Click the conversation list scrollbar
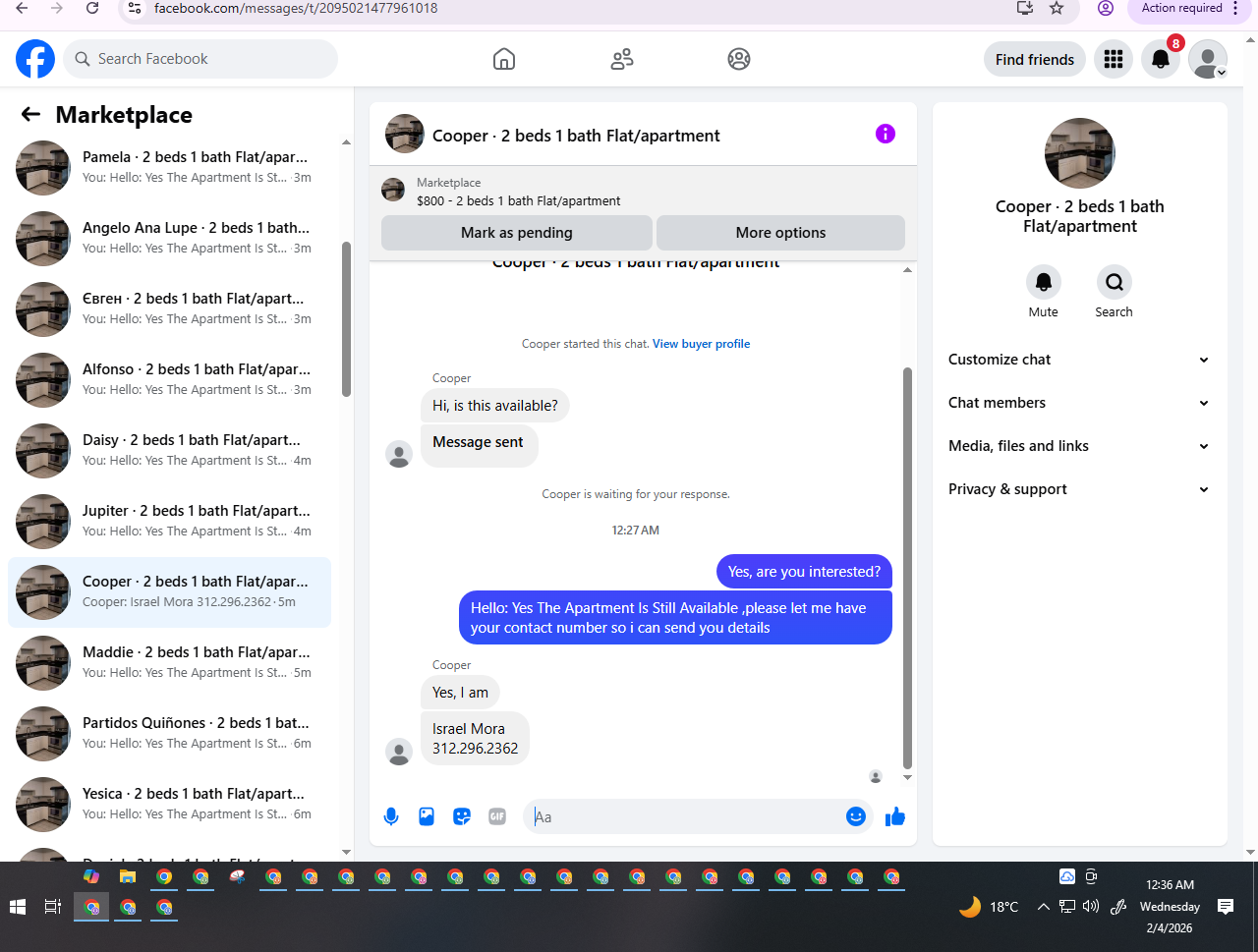This screenshot has width=1258, height=952. point(346,318)
